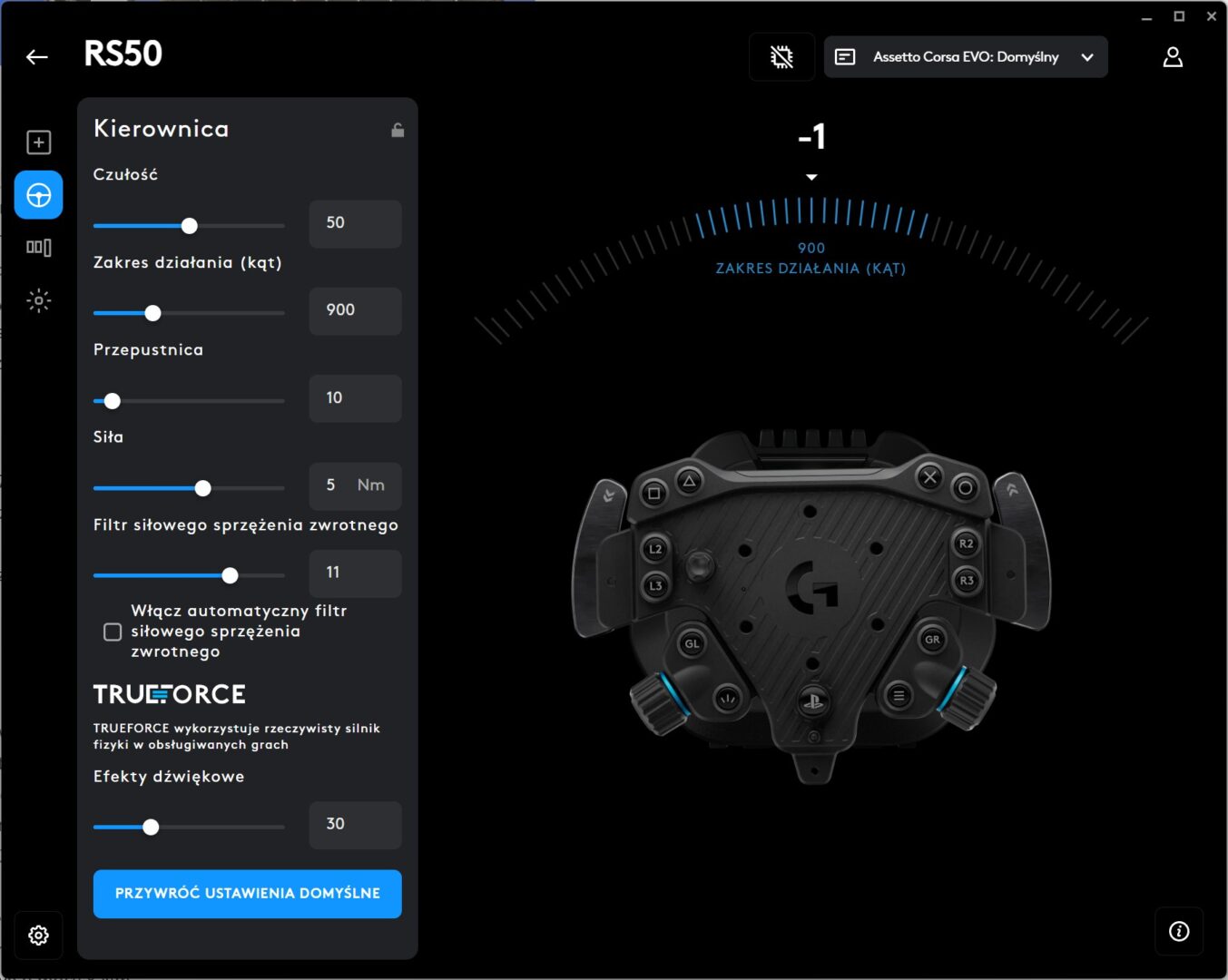Click the Czułość slider handle
This screenshot has height=980, width=1228.
pyautogui.click(x=189, y=226)
